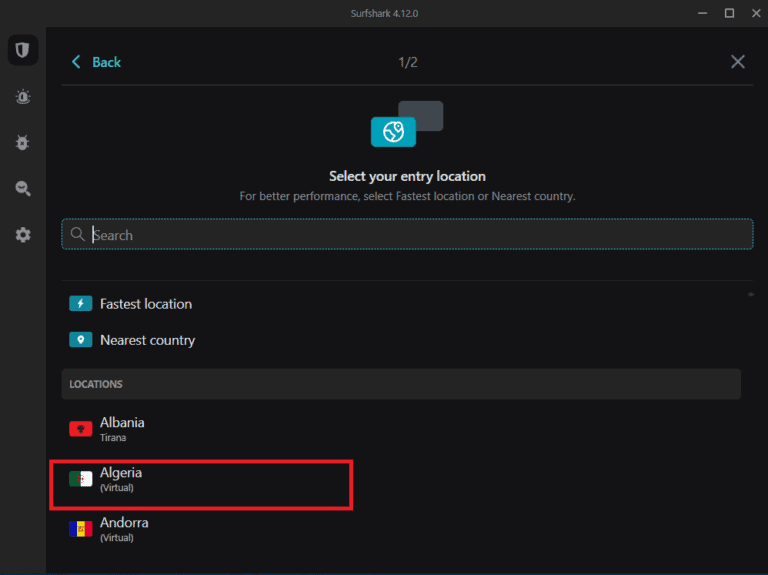Click the Nearest country pin icon

click(x=81, y=340)
